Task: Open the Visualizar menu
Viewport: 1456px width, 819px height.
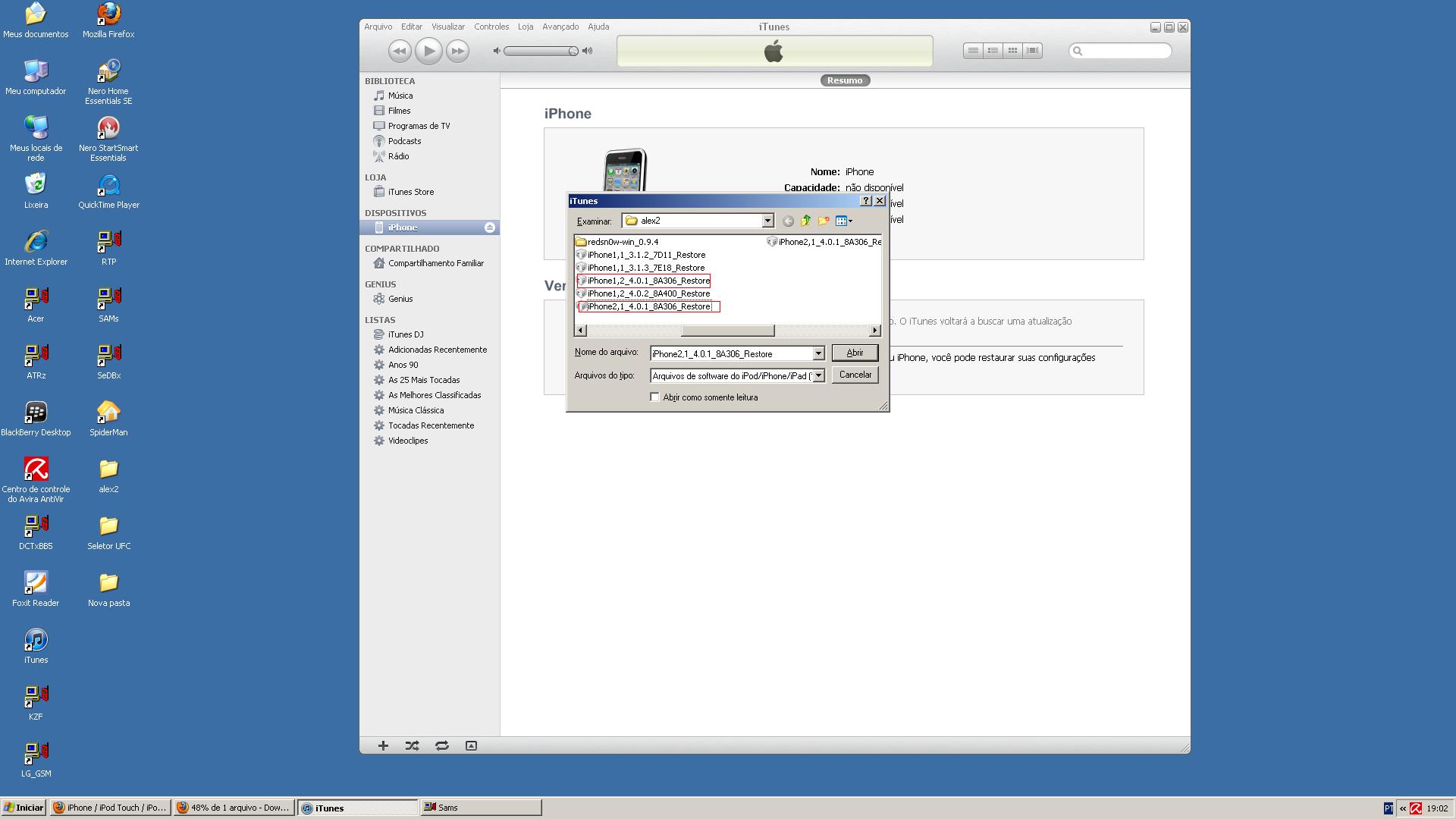Action: (448, 27)
